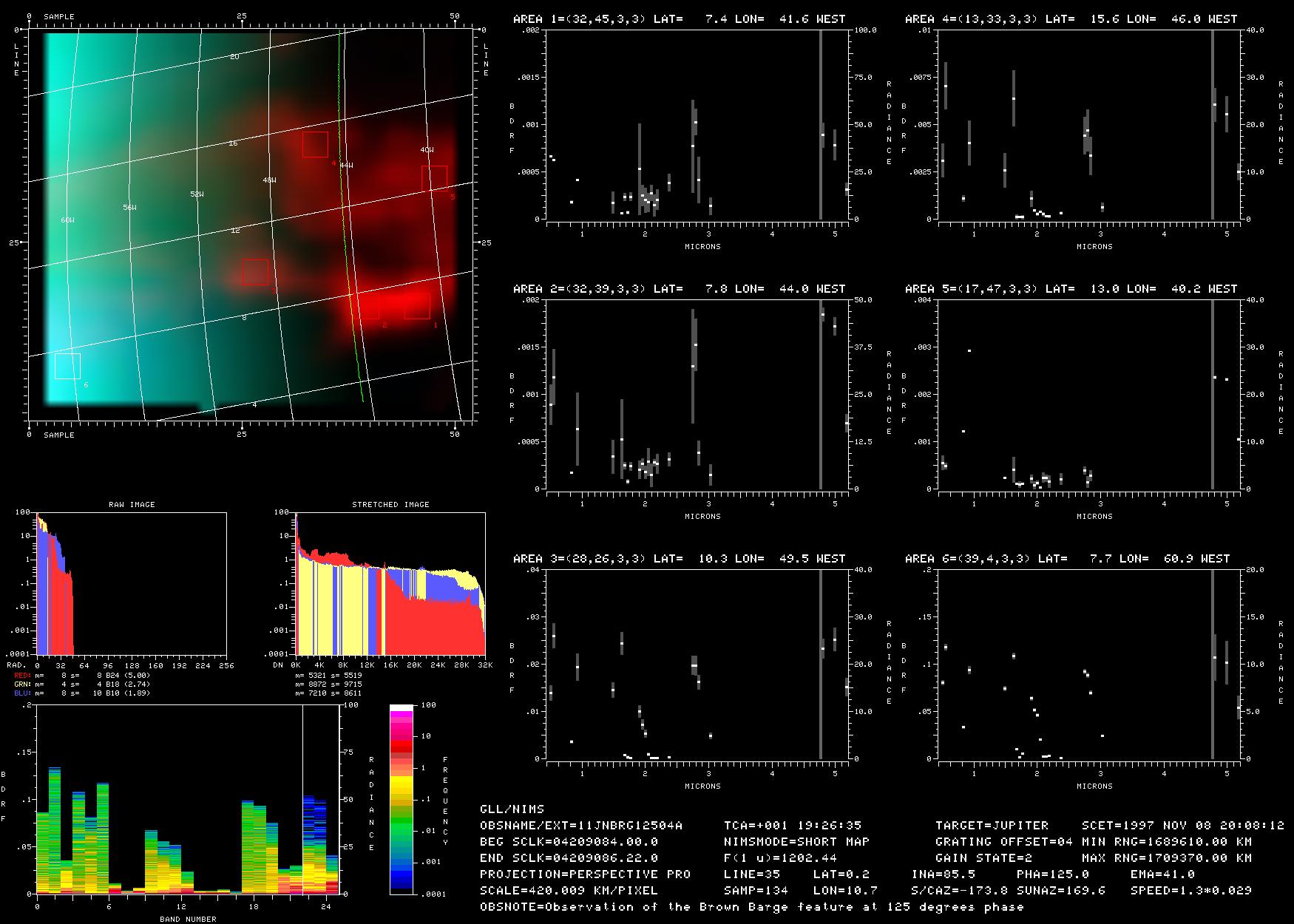Screen dimensions: 1294x924
Task: Click the SUNAZ=169.6 field
Action: tap(1060, 891)
